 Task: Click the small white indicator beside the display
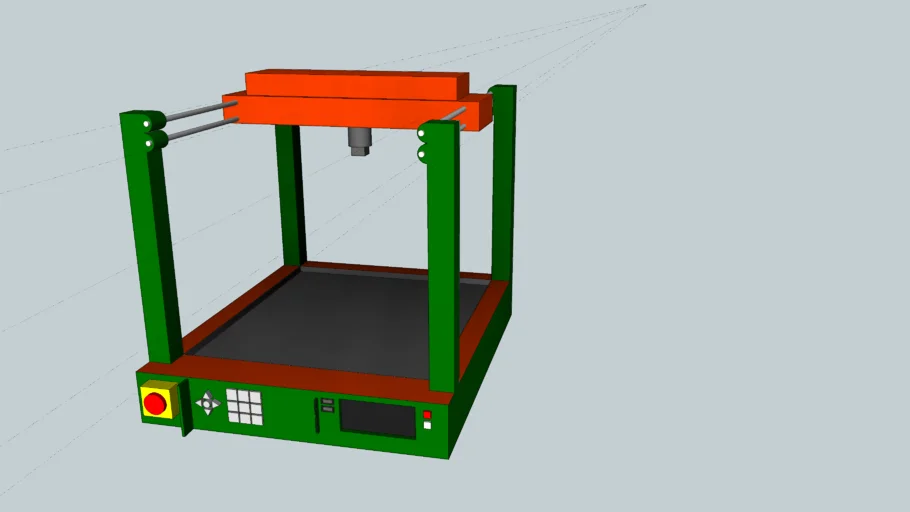[427, 426]
